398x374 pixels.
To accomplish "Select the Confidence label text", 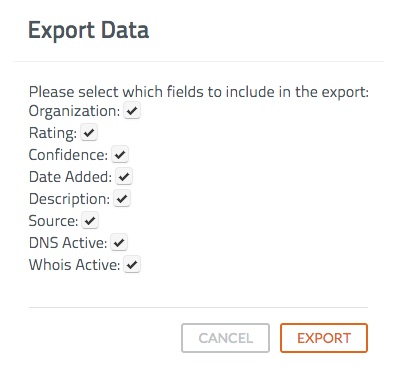I will 68,155.
